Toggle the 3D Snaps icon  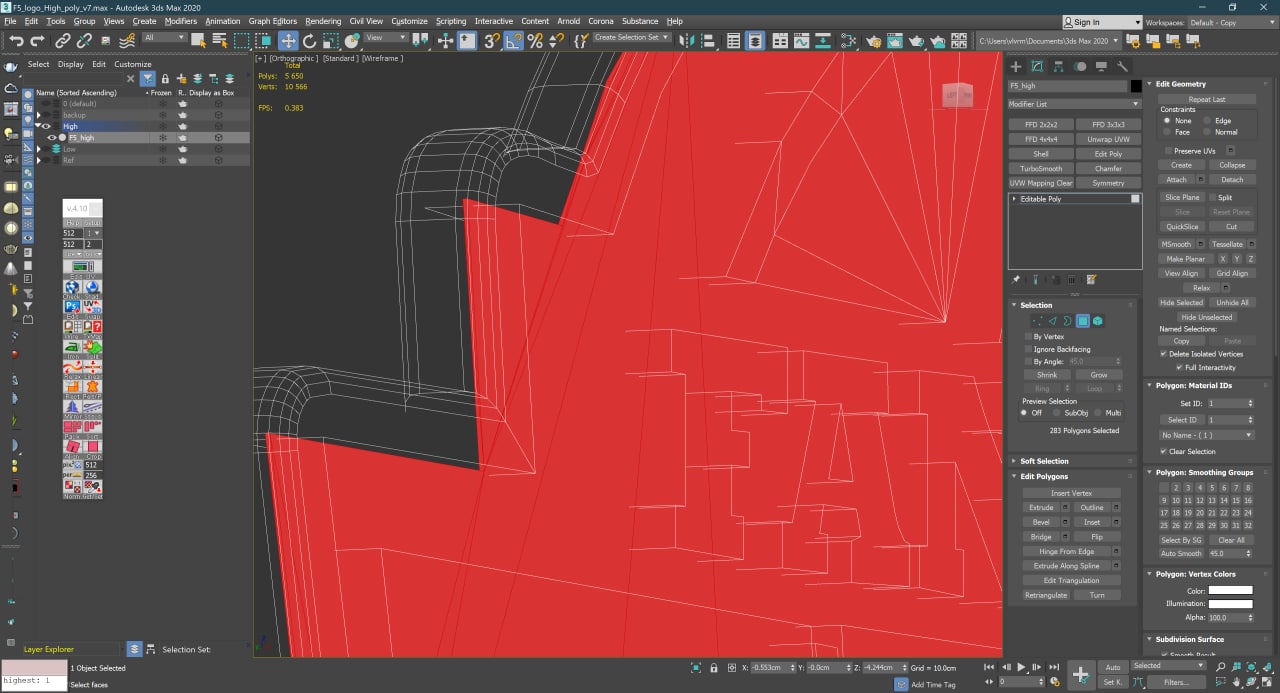pos(491,41)
